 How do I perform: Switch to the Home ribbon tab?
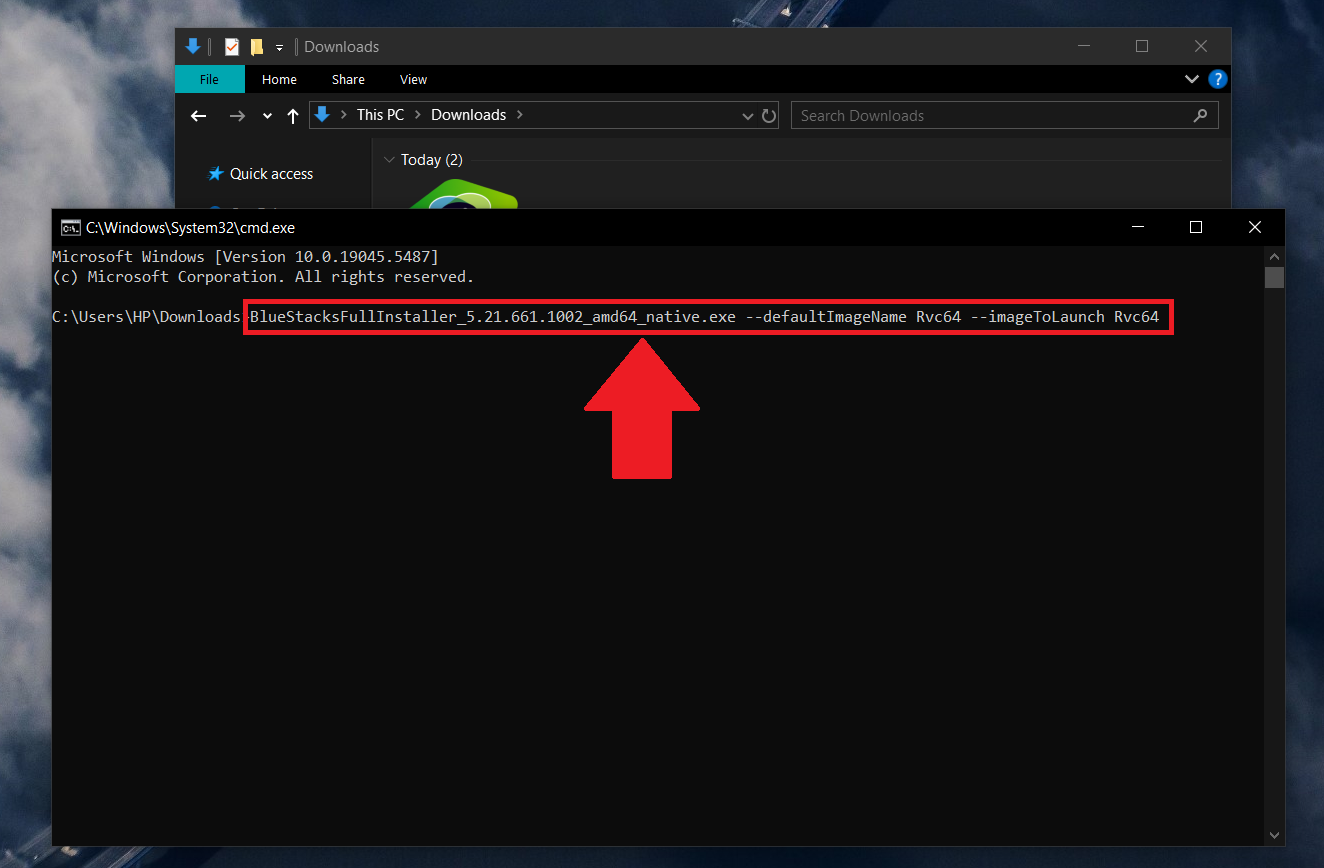279,79
